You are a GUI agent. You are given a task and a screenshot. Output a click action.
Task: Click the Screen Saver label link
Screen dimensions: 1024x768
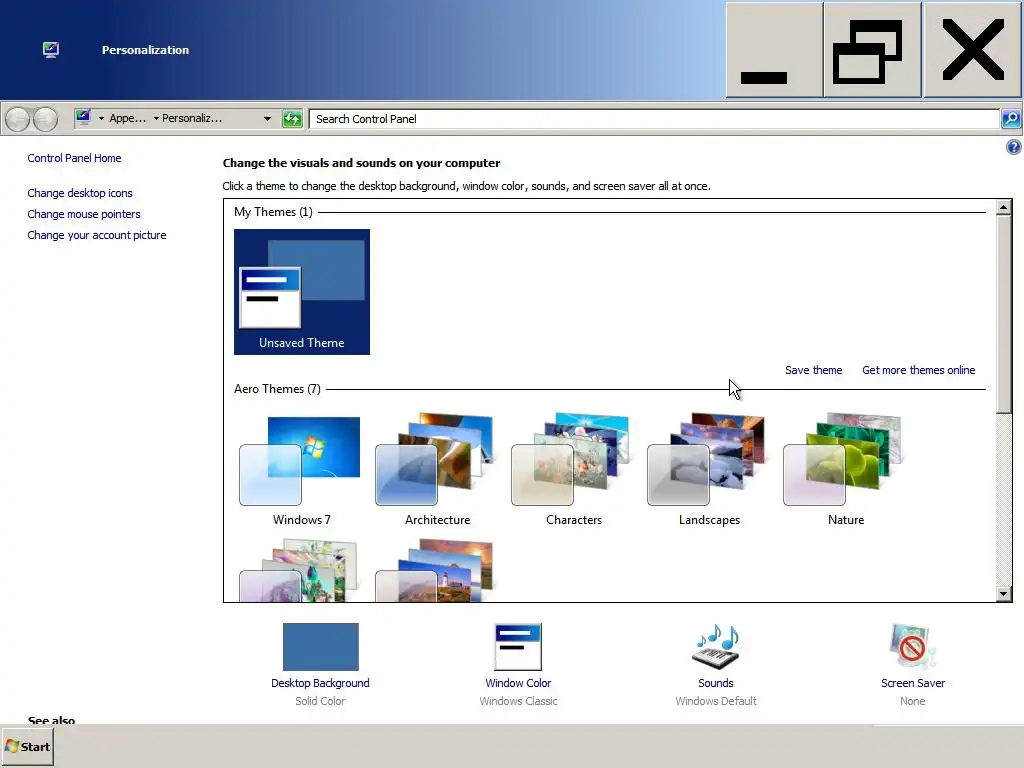click(912, 683)
